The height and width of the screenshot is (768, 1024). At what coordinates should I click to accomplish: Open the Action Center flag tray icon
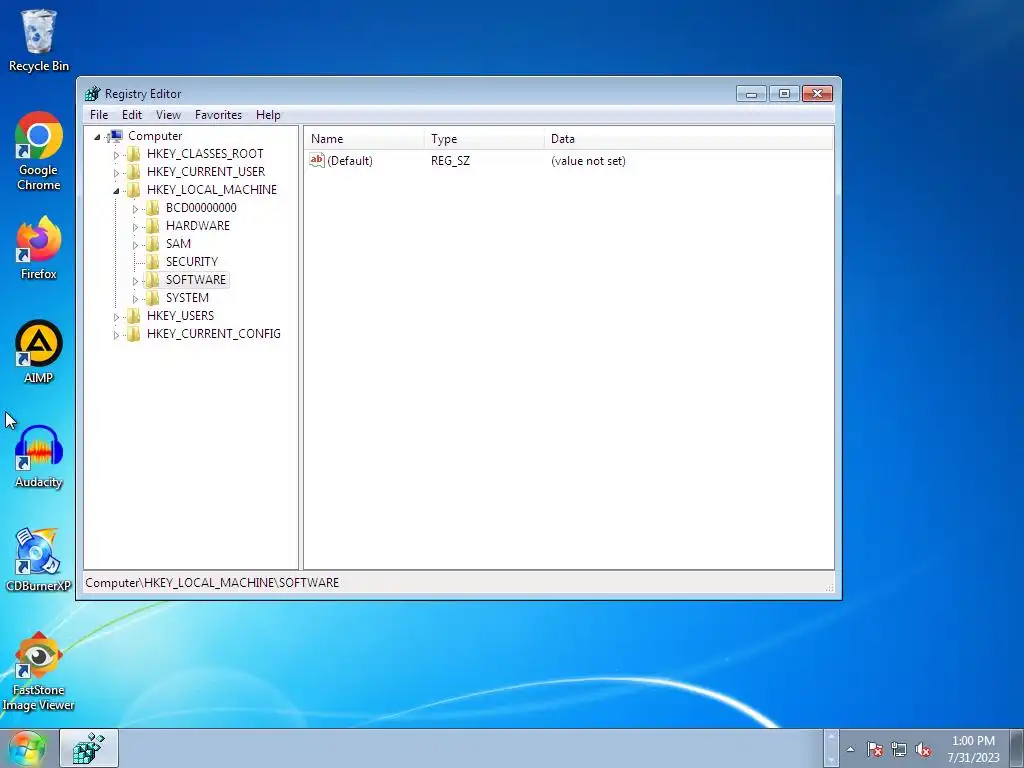(875, 749)
